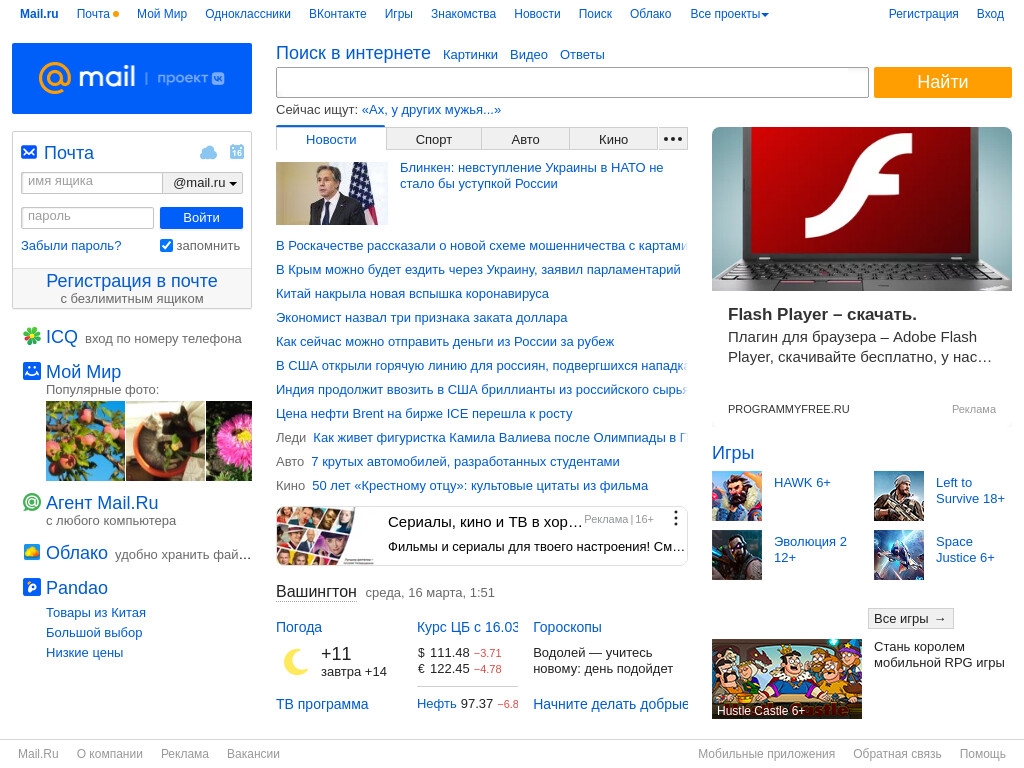The image size is (1024, 768).
Task: Open HAWK 6+ game icon
Action: tap(737, 496)
